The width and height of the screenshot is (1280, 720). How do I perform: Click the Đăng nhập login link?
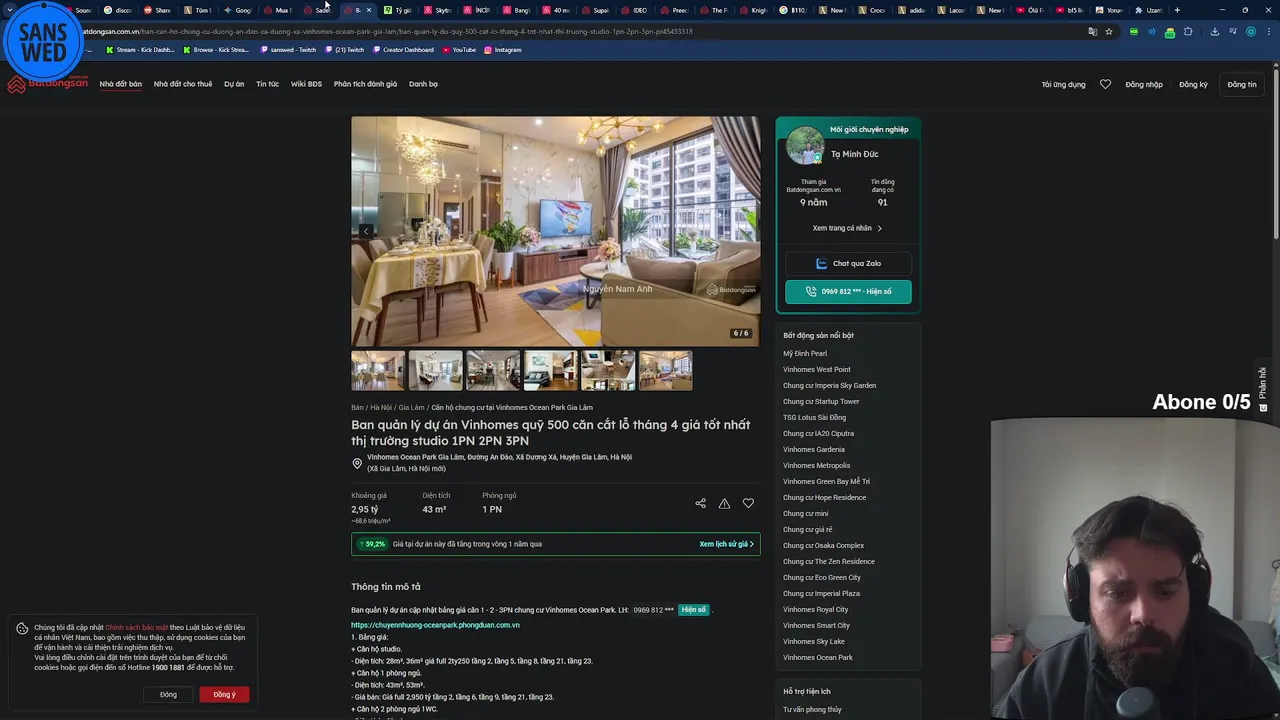pyautogui.click(x=1144, y=84)
